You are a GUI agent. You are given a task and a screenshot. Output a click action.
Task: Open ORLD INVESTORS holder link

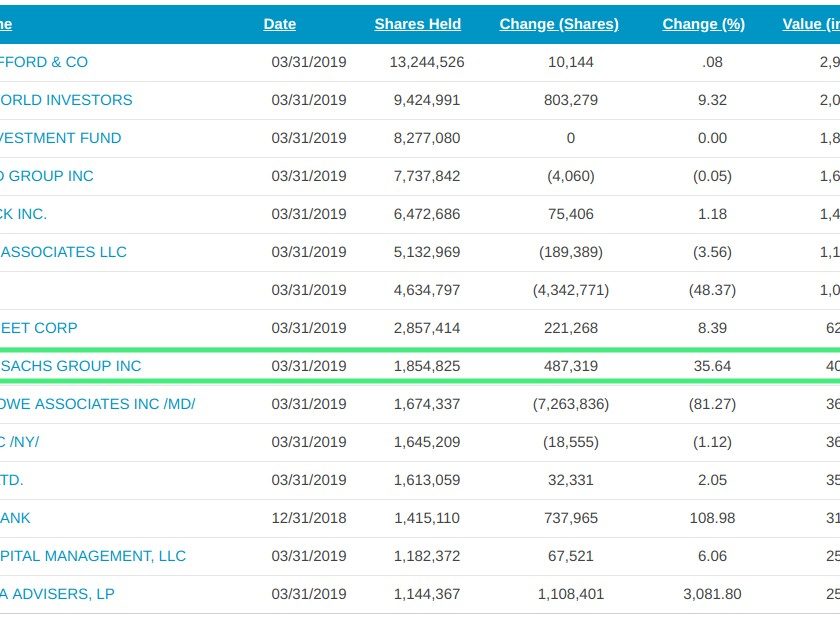click(x=66, y=100)
